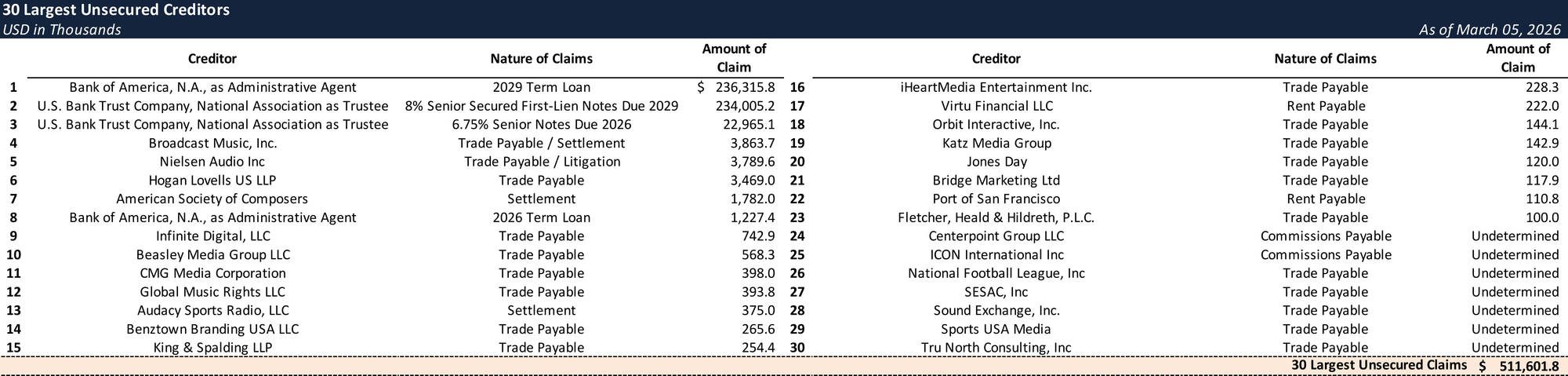Screen dimensions: 1568x376
Task: Select the amount '110.8'
Action: tap(1542, 199)
